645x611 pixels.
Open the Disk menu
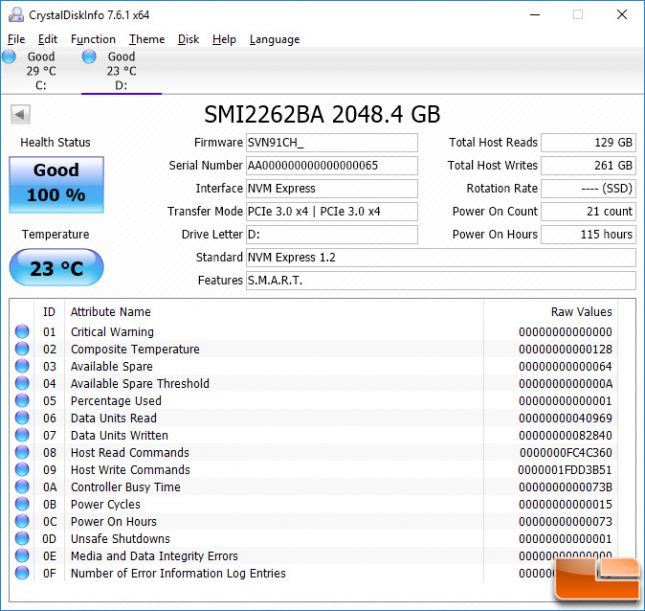pyautogui.click(x=188, y=39)
